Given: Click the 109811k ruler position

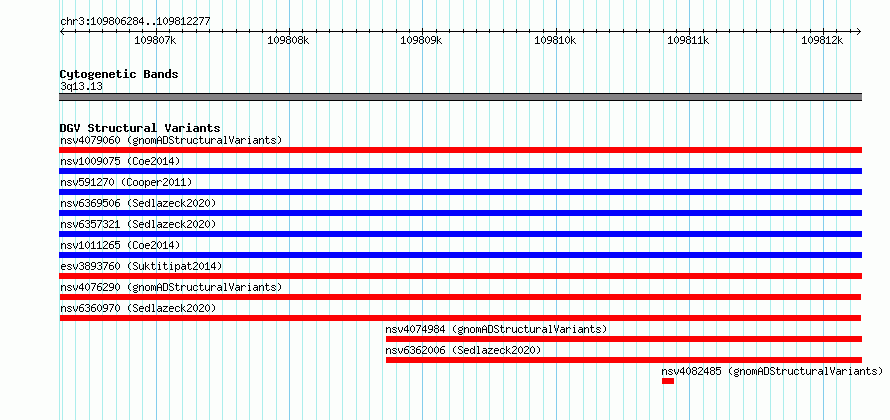Looking at the screenshot, I should pos(689,40).
